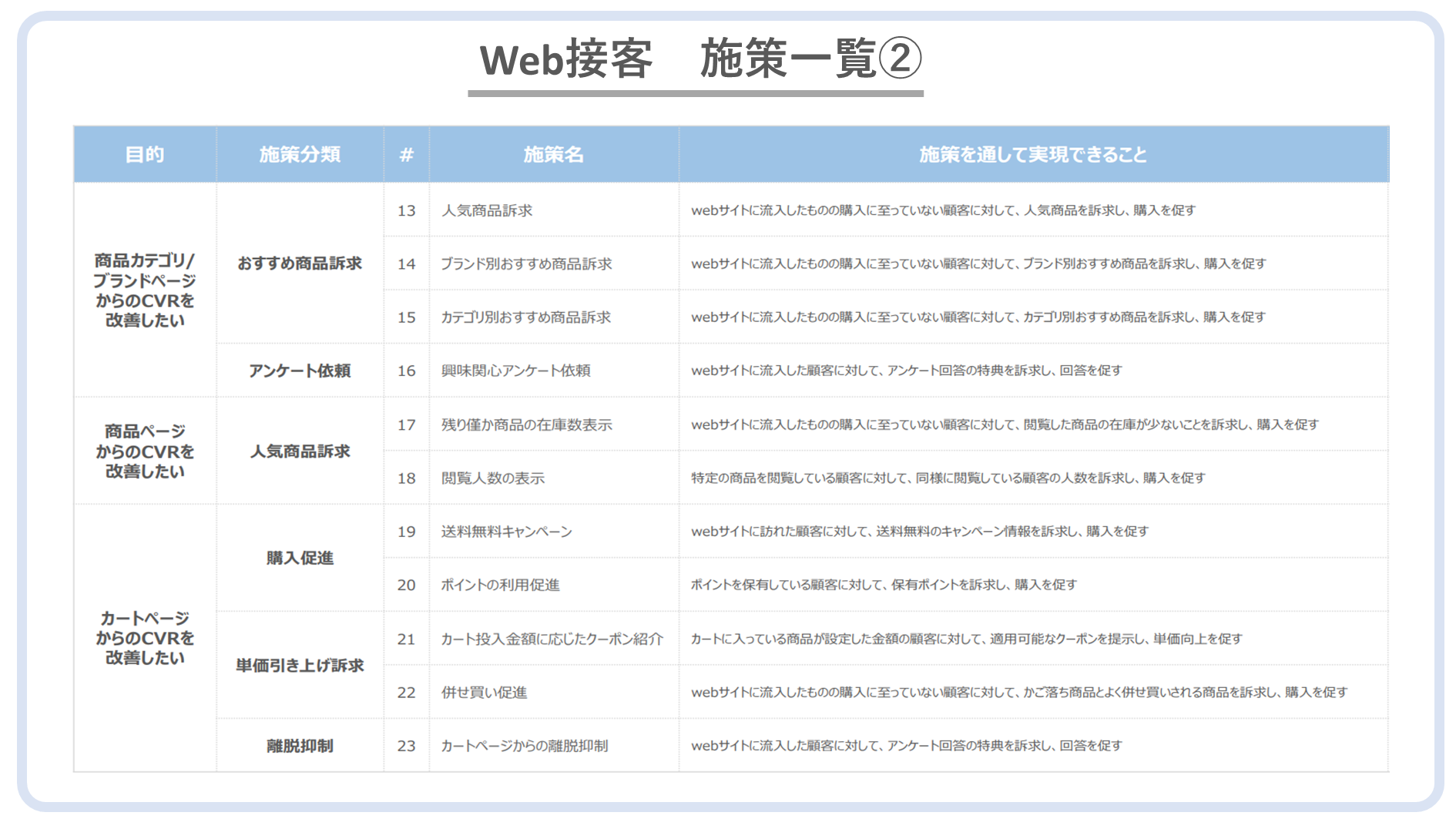Click the row 23 description in the last row
The height and width of the screenshot is (819, 1456).
(906, 746)
